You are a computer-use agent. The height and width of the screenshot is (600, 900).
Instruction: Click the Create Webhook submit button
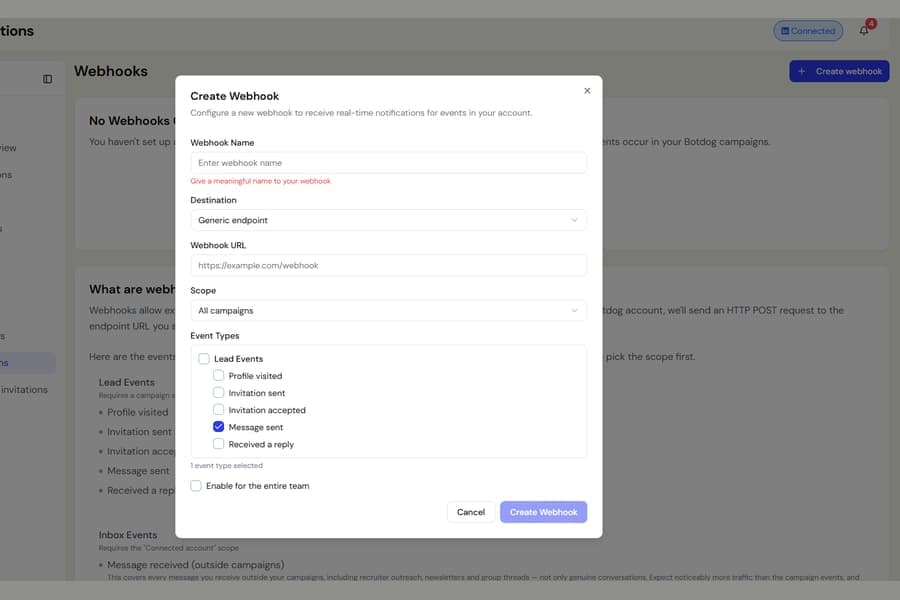pyautogui.click(x=544, y=512)
